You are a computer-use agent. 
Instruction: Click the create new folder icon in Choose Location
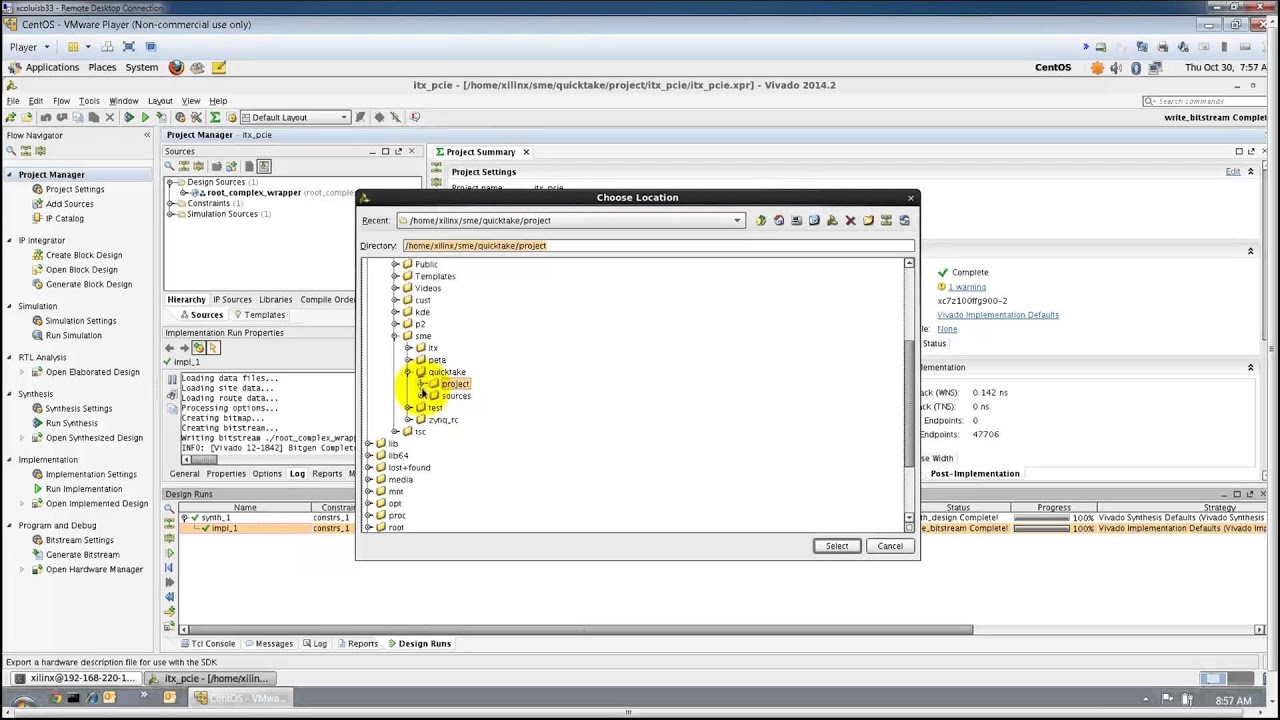[x=869, y=220]
